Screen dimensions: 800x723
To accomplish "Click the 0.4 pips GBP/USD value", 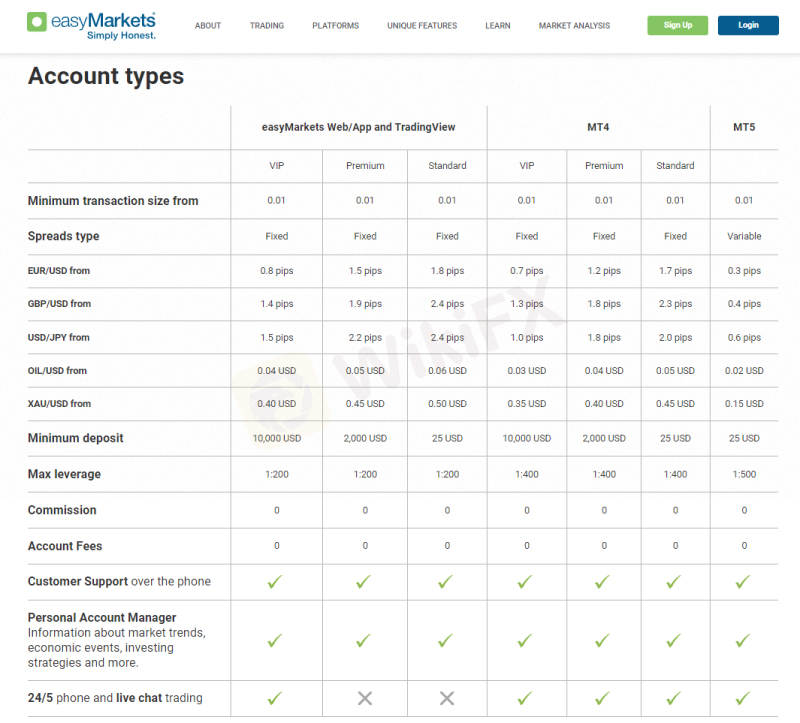I will click(x=744, y=304).
